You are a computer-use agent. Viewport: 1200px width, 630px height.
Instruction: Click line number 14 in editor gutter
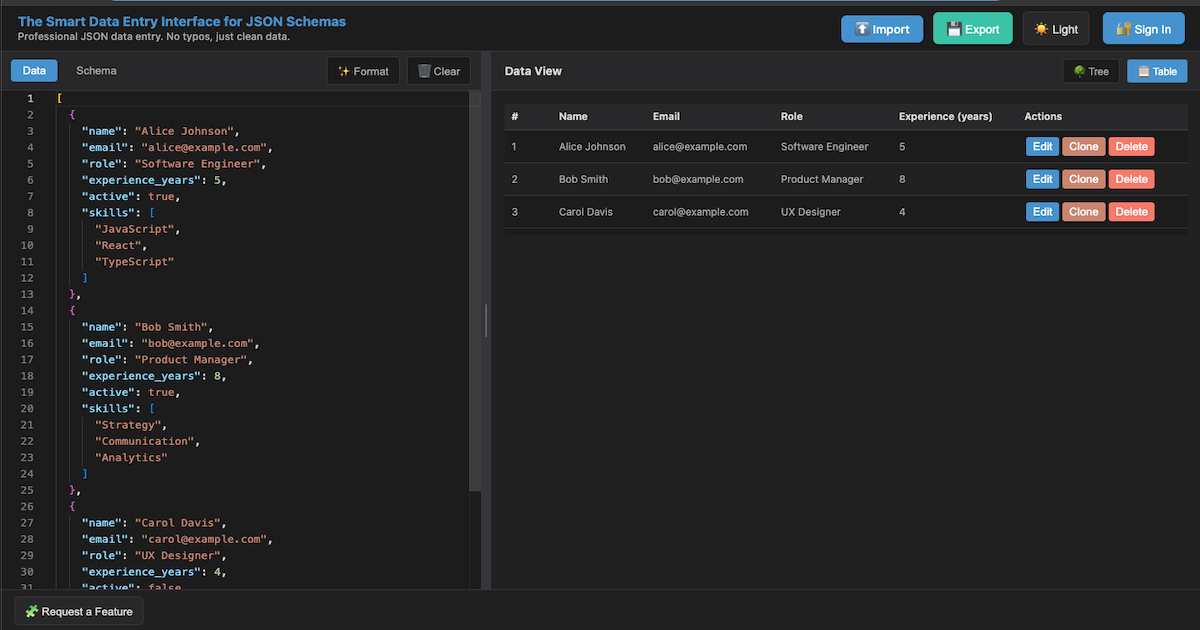(x=28, y=310)
